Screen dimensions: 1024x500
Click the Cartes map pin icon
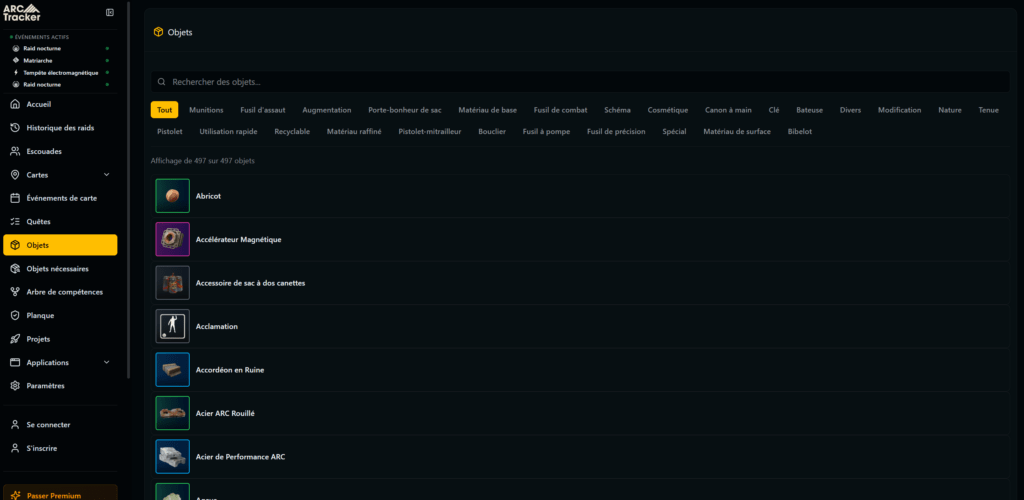coord(15,175)
